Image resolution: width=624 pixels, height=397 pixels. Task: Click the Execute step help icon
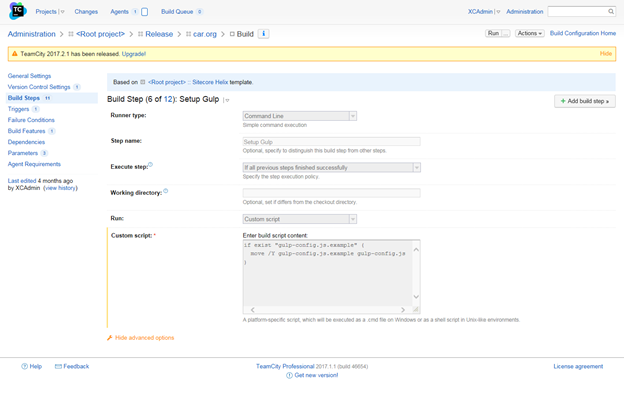point(150,165)
